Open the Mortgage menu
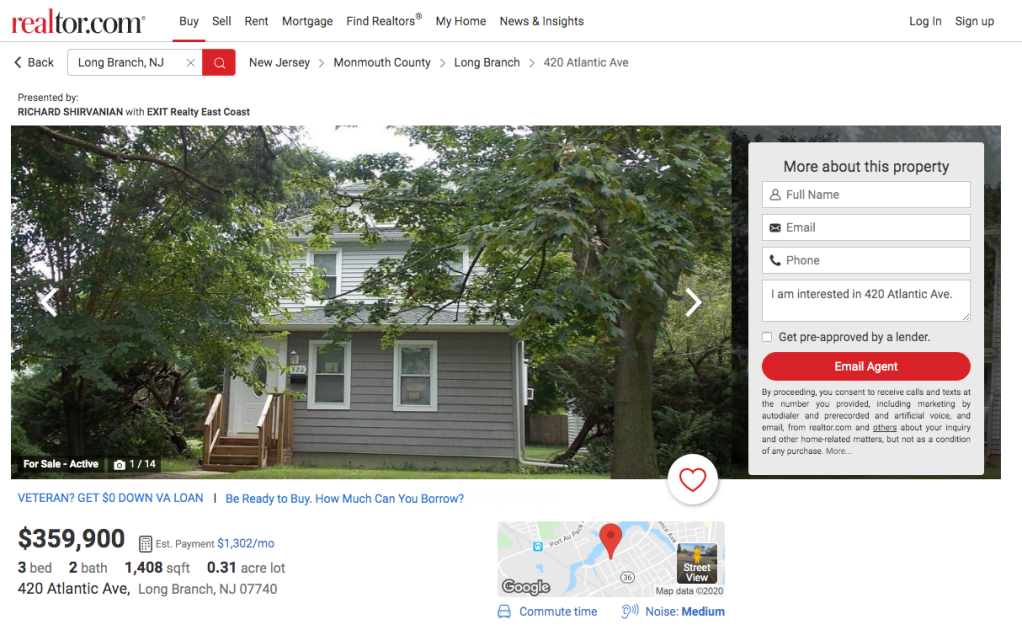 pyautogui.click(x=307, y=21)
